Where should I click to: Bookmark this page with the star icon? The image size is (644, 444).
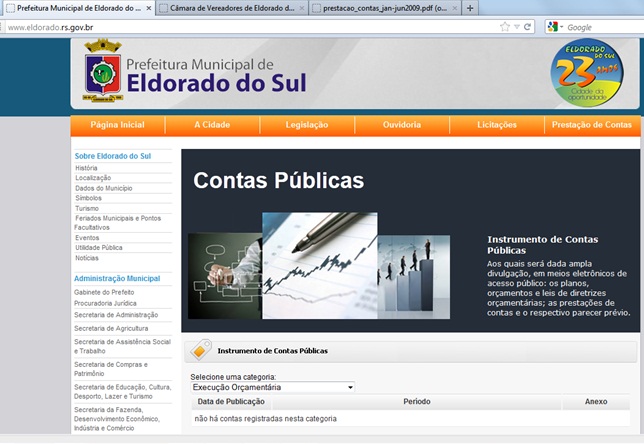[x=505, y=27]
